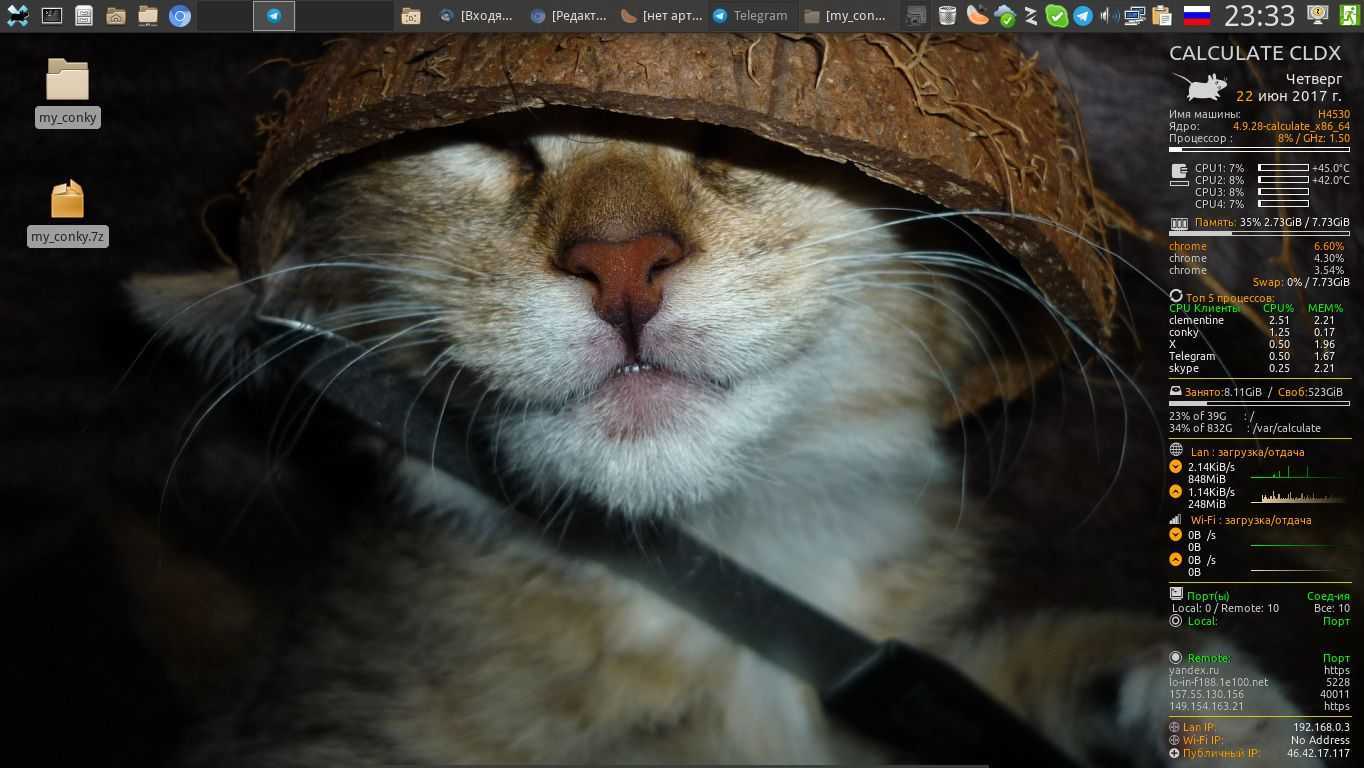Viewport: 1364px width, 768px height.
Task: Switch to the [Входя... taskbar window
Action: [477, 15]
